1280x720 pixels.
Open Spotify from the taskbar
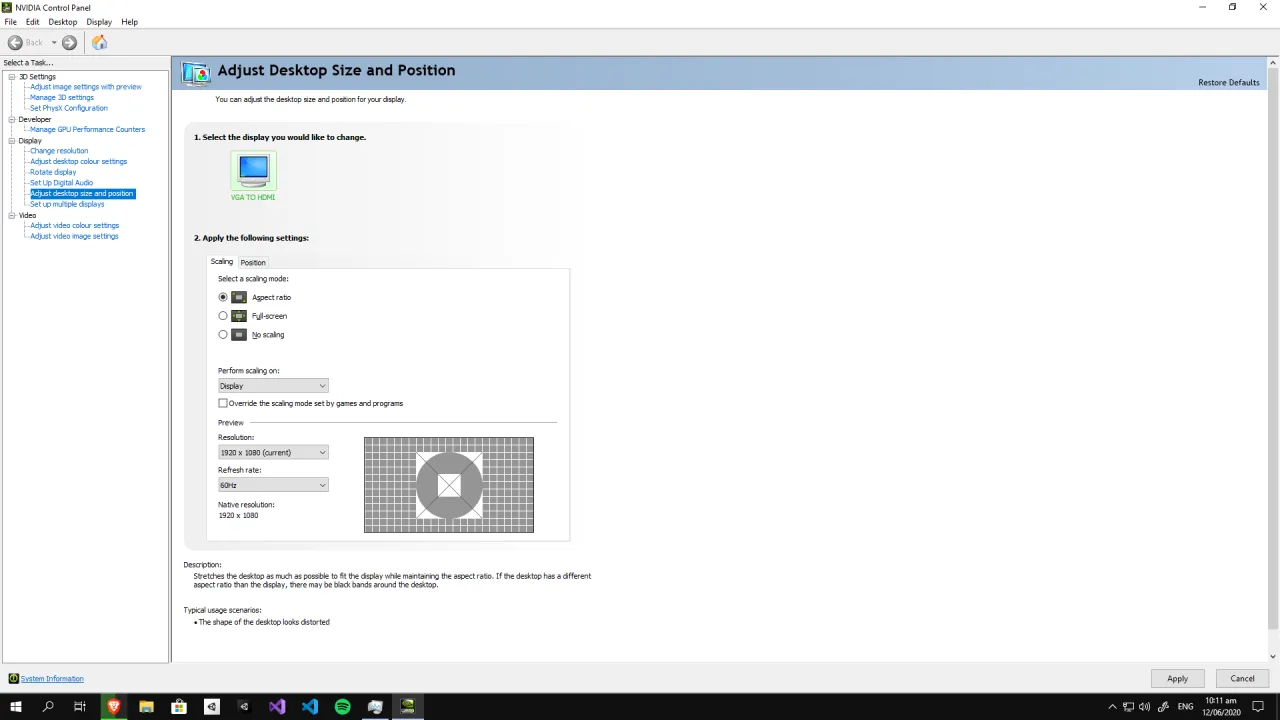(342, 707)
